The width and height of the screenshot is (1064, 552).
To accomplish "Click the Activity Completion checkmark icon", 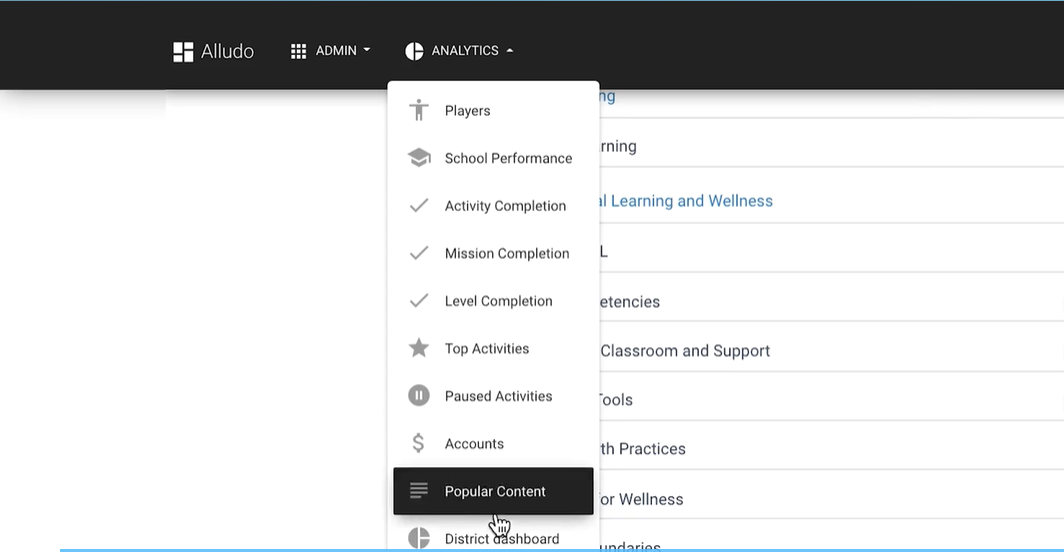I will [419, 205].
